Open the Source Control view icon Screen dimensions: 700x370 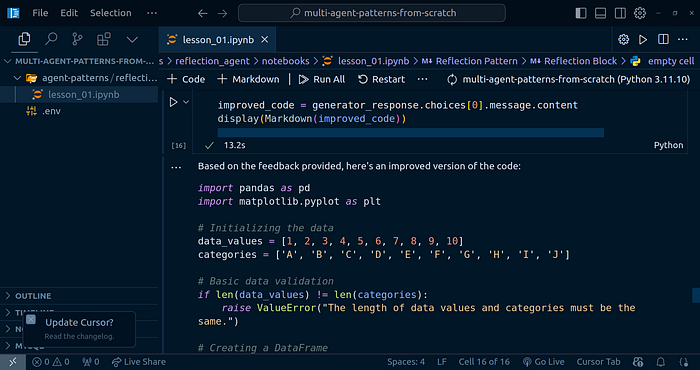click(77, 39)
